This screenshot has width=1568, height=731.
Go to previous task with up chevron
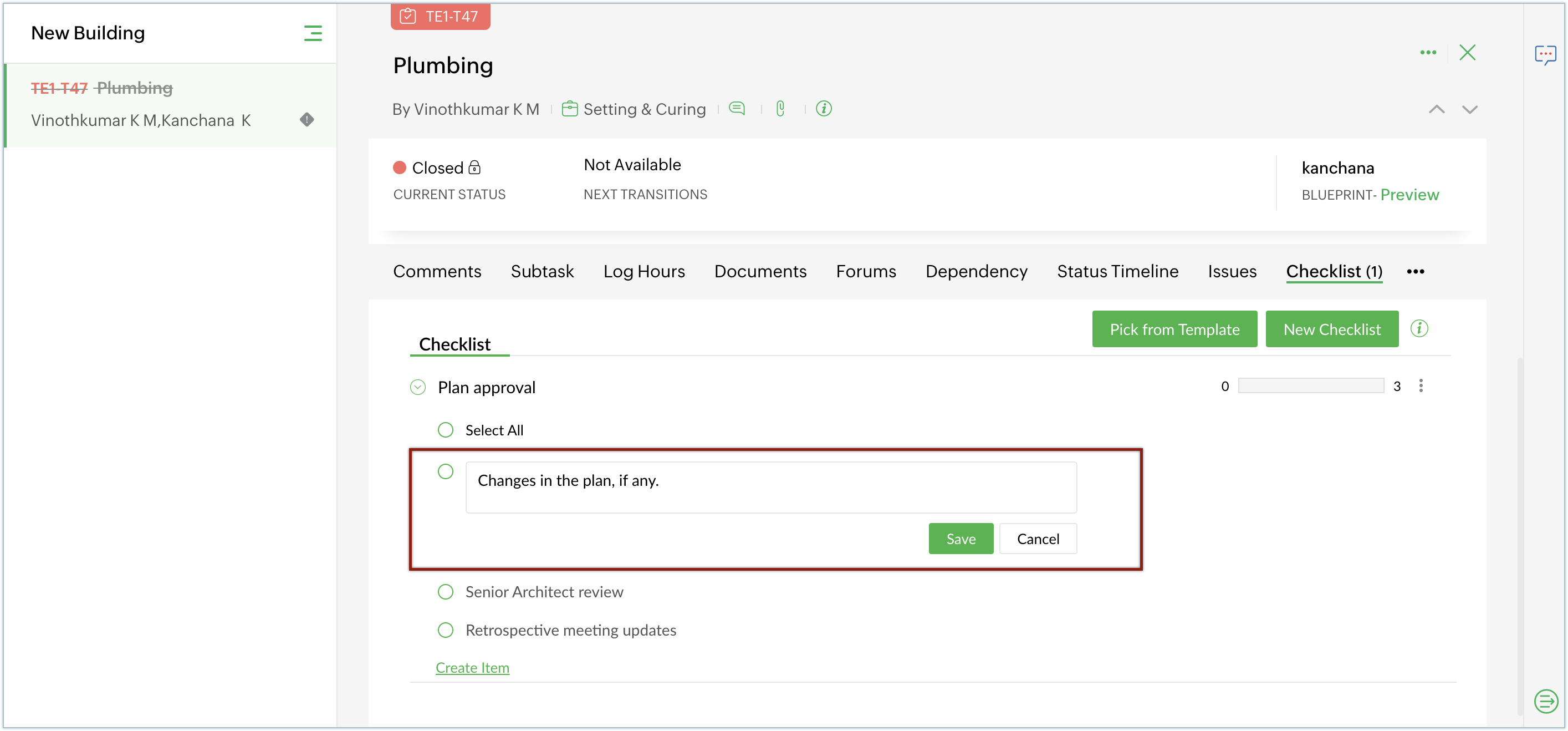tap(1437, 110)
